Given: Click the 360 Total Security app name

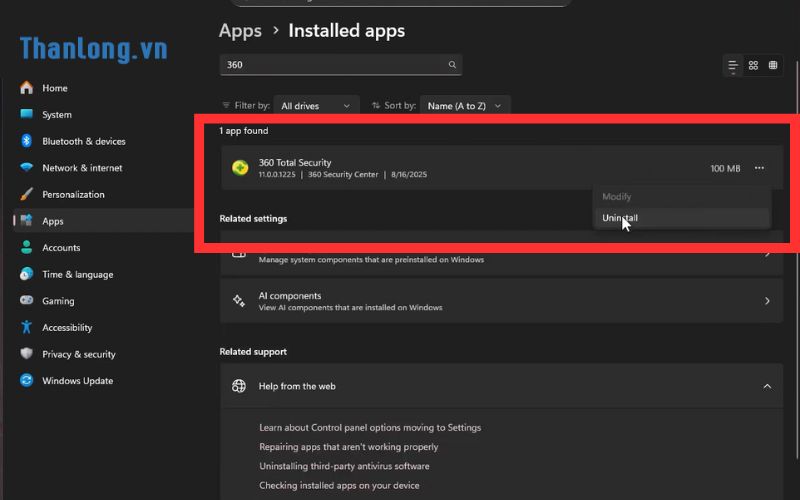Looking at the screenshot, I should 295,163.
